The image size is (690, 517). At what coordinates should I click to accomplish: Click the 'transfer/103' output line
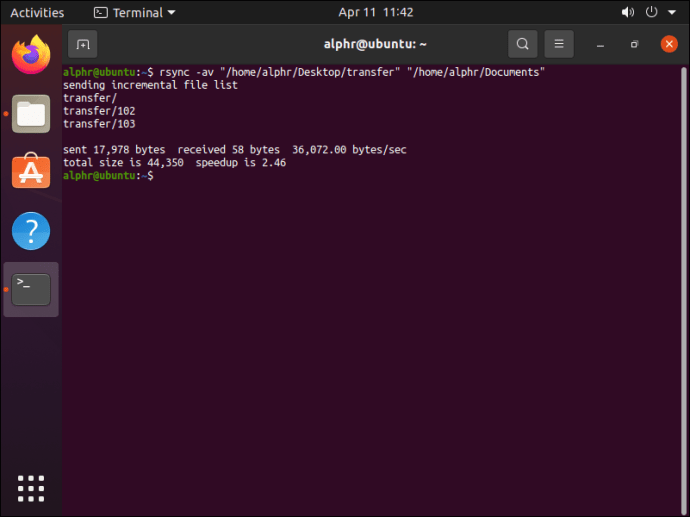[99, 124]
